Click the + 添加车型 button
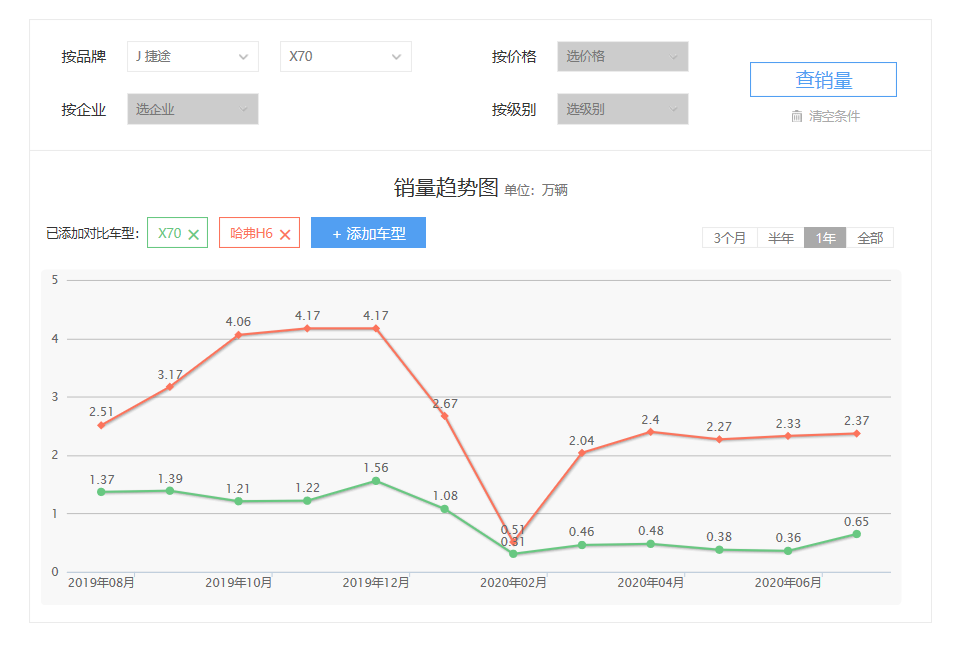Image resolution: width=964 pixels, height=655 pixels. (x=368, y=233)
